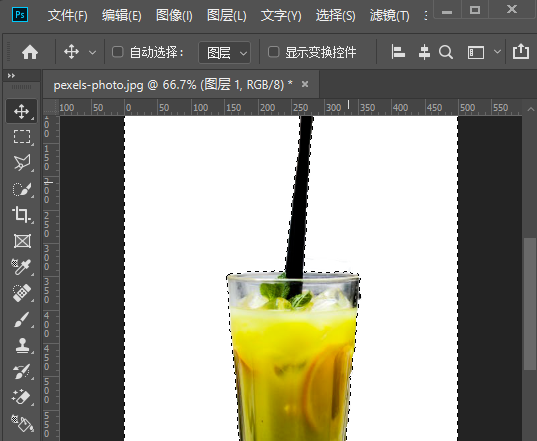Viewport: 537px width, 441px height.
Task: Show hidden menus via the overflow dots
Action: tap(425, 15)
